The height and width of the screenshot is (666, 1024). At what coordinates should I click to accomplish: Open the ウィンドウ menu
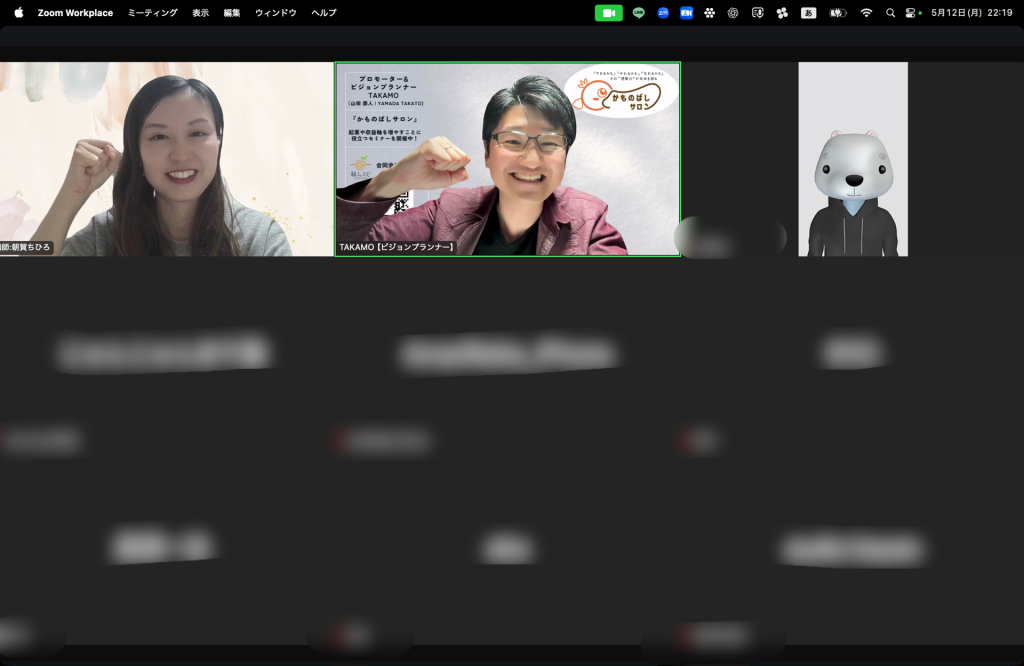275,13
